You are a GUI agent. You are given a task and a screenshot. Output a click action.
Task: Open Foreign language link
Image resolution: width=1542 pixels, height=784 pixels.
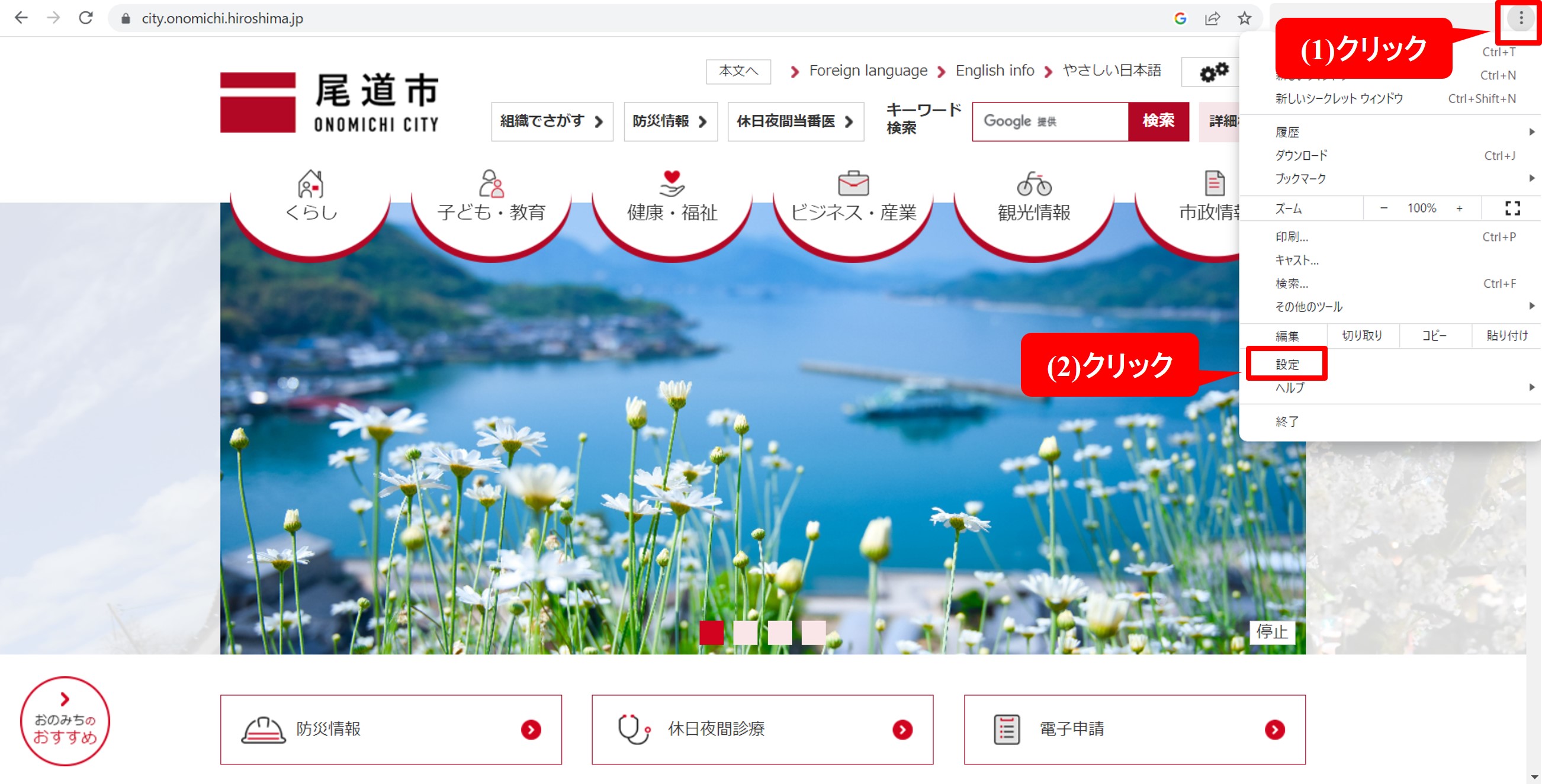pyautogui.click(x=868, y=70)
